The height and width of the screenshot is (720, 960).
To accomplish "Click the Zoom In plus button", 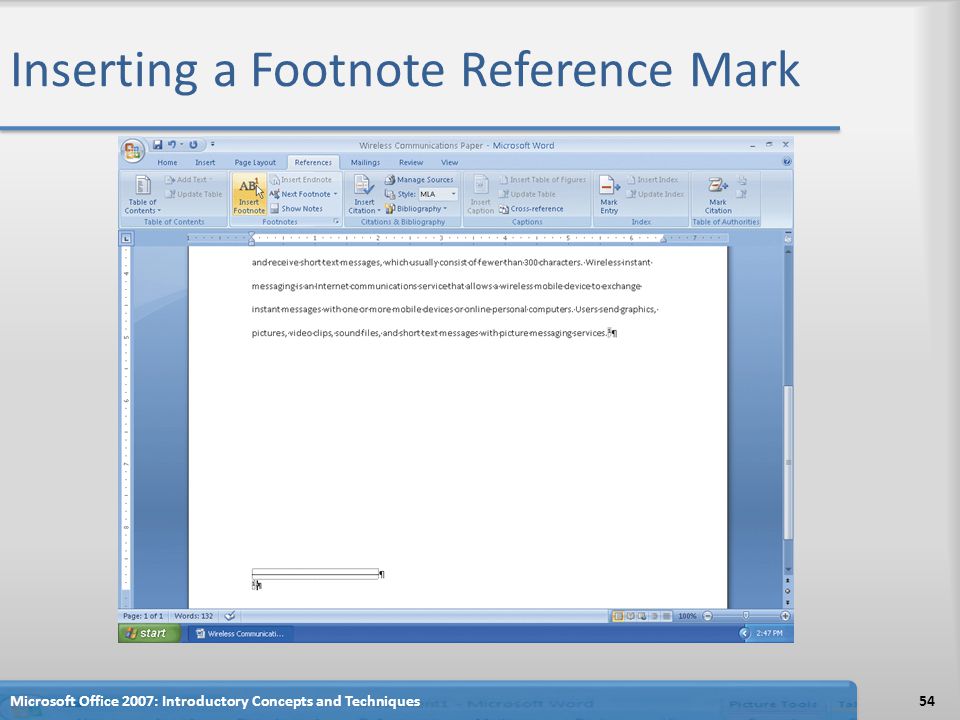I will [x=785, y=616].
